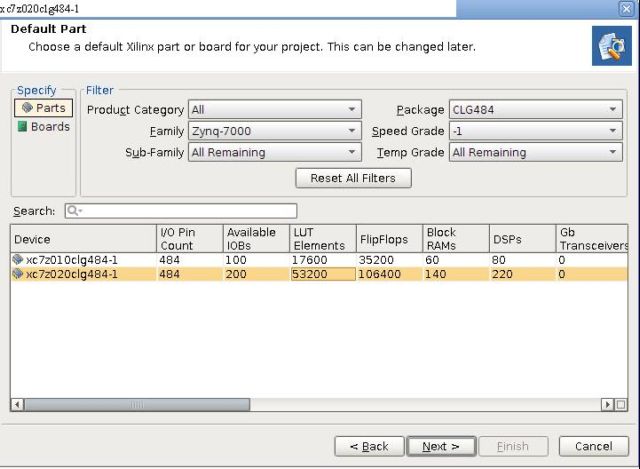
Task: Sort by Gb Transceivers column header
Action: click(x=592, y=239)
